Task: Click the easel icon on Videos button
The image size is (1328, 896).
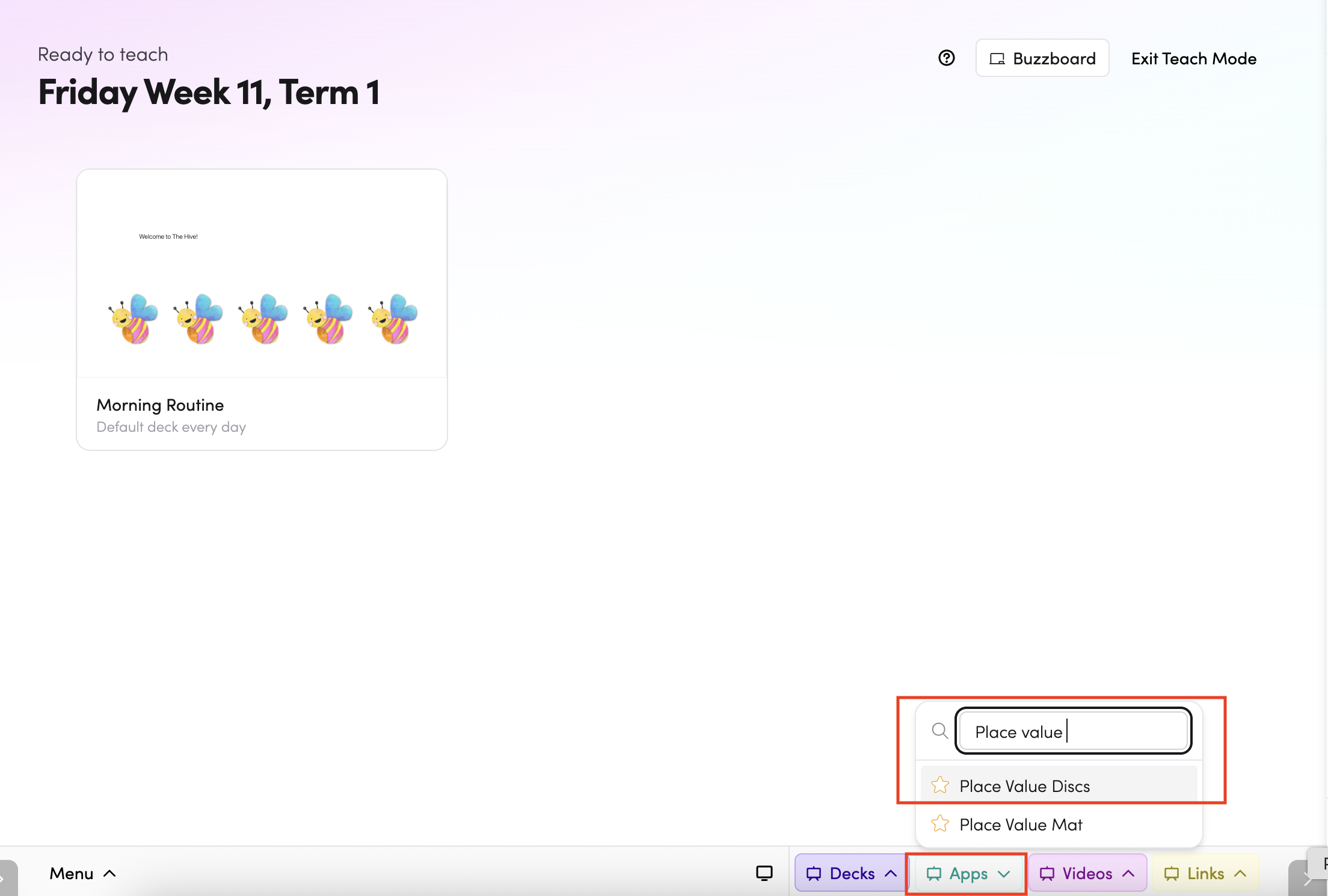Action: coord(1047,874)
